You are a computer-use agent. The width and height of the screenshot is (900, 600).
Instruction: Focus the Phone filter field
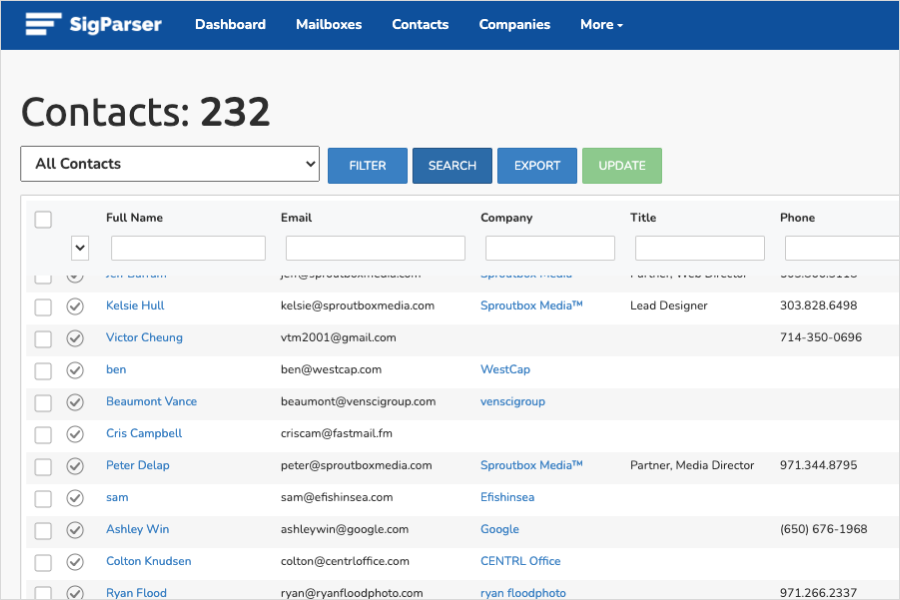[x=842, y=248]
